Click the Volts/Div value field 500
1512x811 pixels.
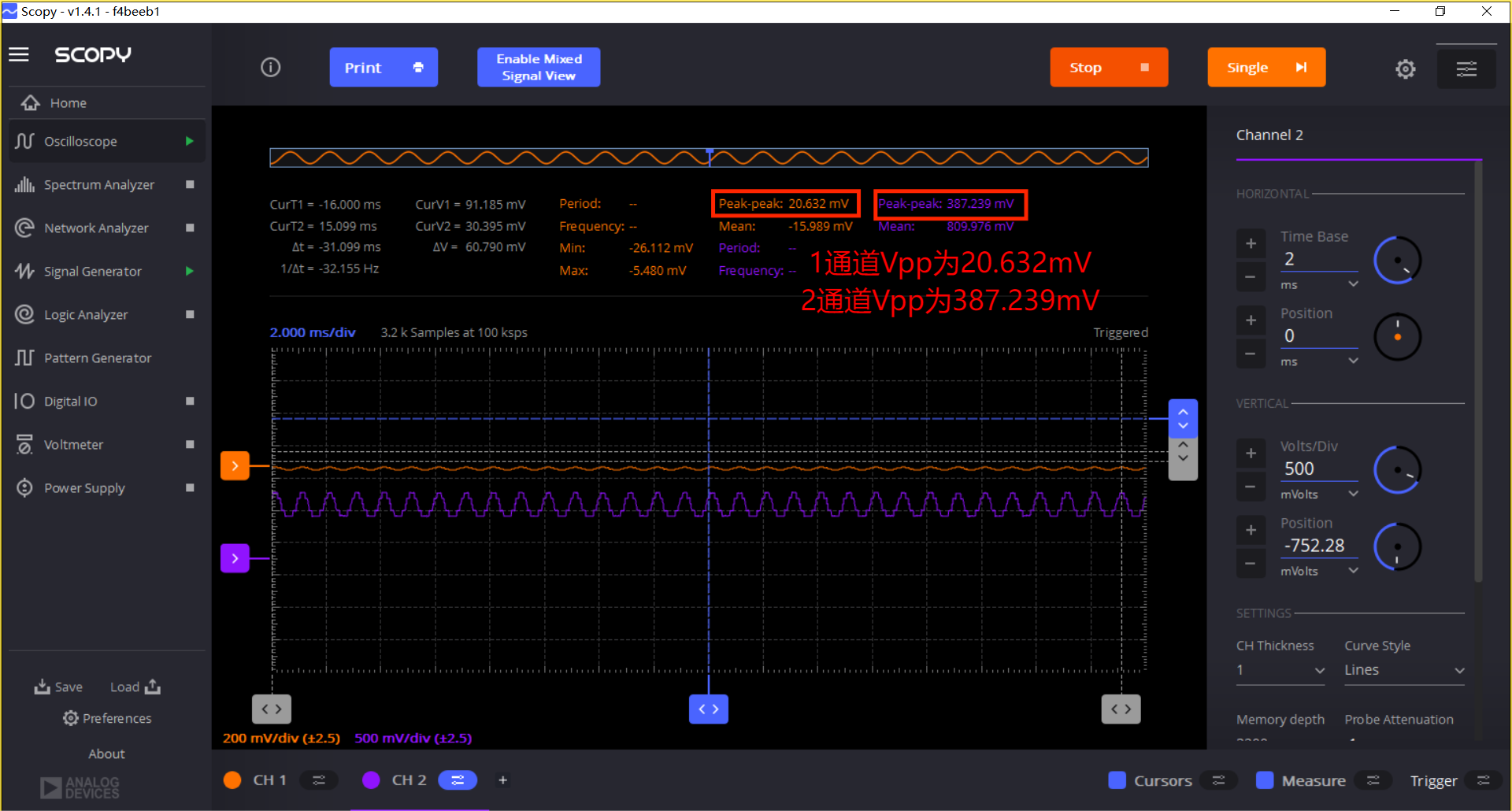point(1319,468)
